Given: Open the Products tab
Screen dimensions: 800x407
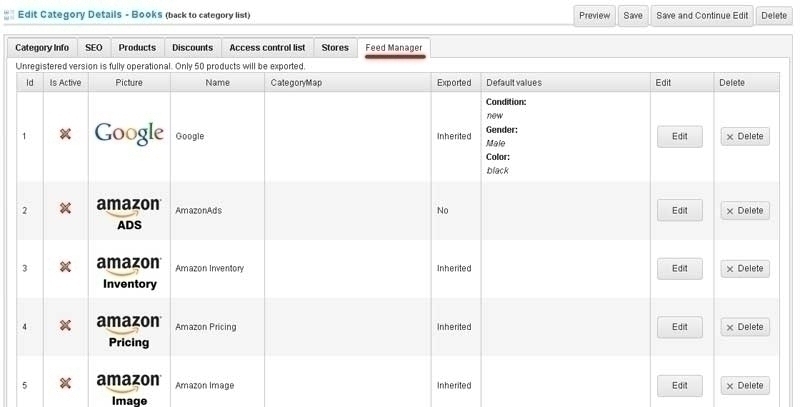Looking at the screenshot, I should click(x=137, y=47).
